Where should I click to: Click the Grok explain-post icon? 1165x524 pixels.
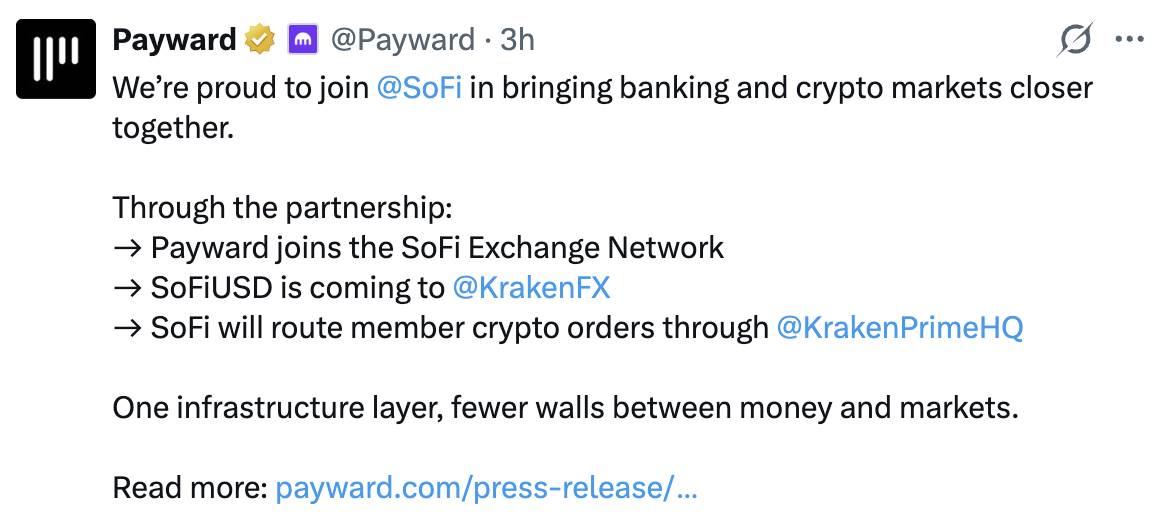(1075, 40)
